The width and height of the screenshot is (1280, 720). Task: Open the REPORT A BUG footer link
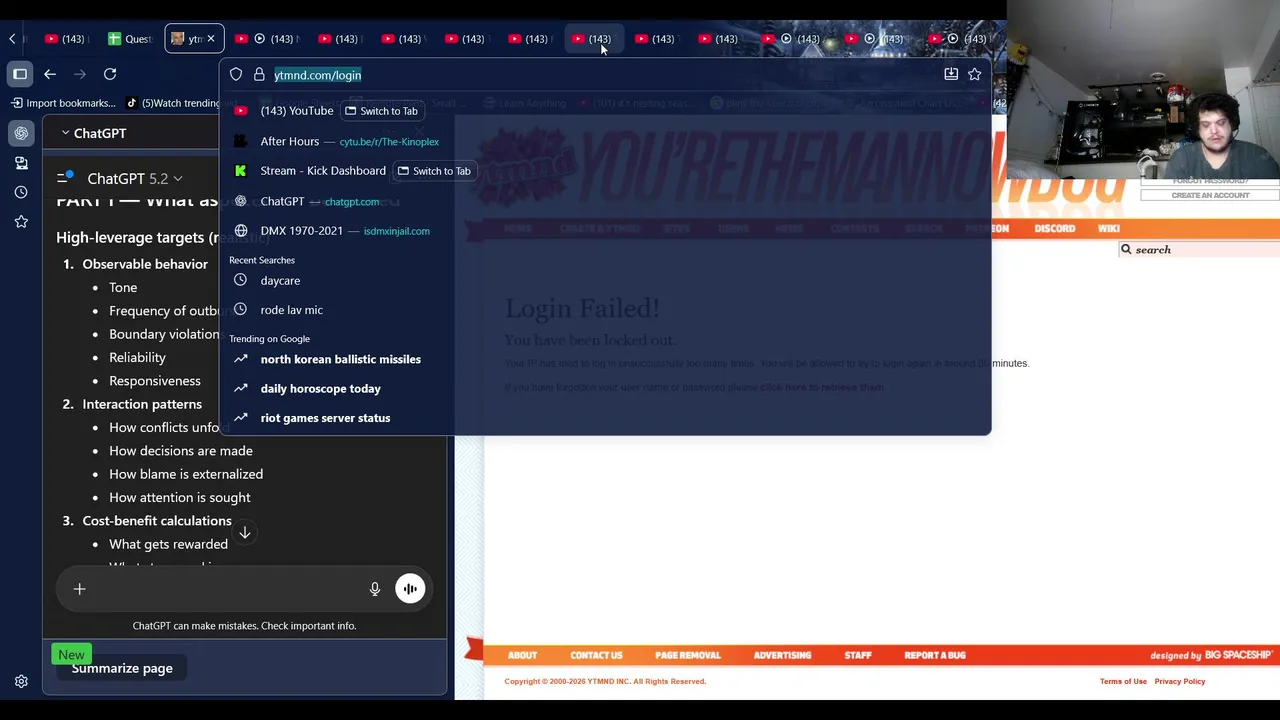pyautogui.click(x=935, y=656)
